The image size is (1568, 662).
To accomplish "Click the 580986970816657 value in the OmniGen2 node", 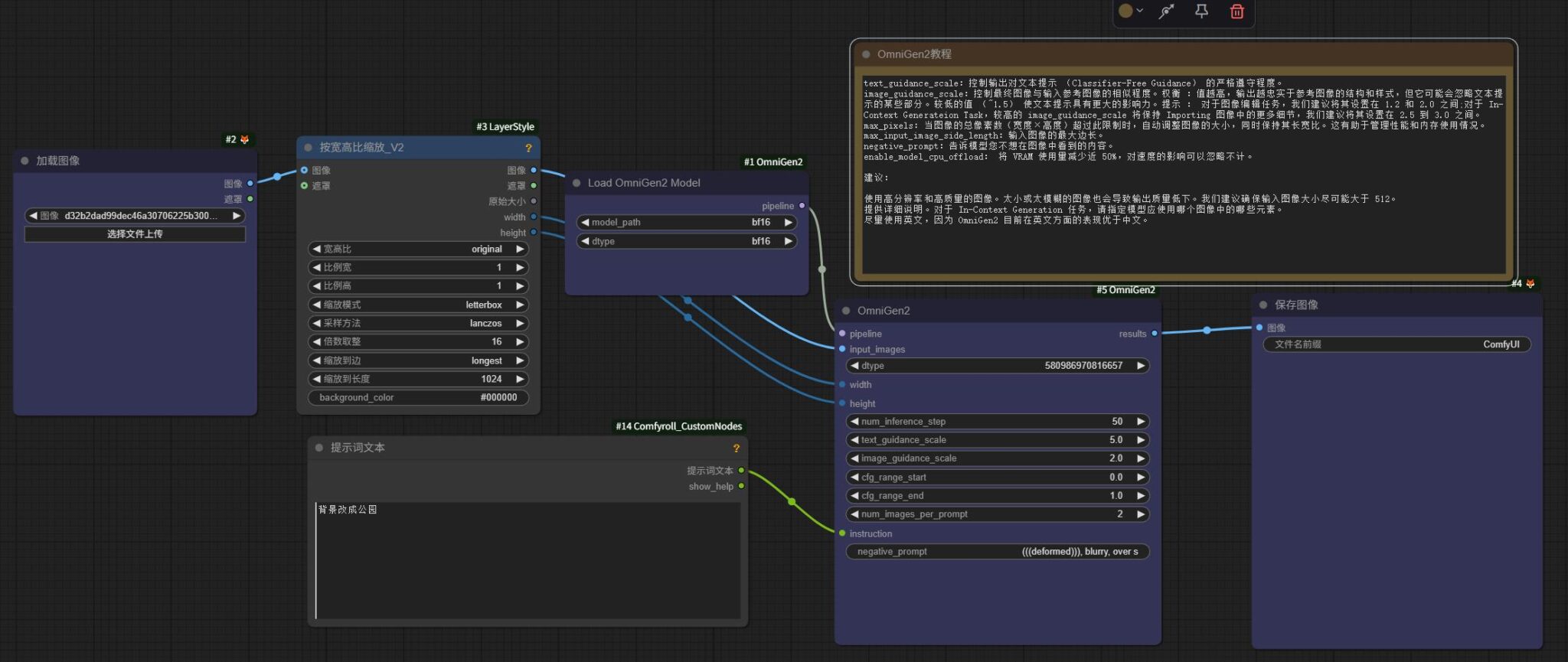I will pyautogui.click(x=1083, y=366).
